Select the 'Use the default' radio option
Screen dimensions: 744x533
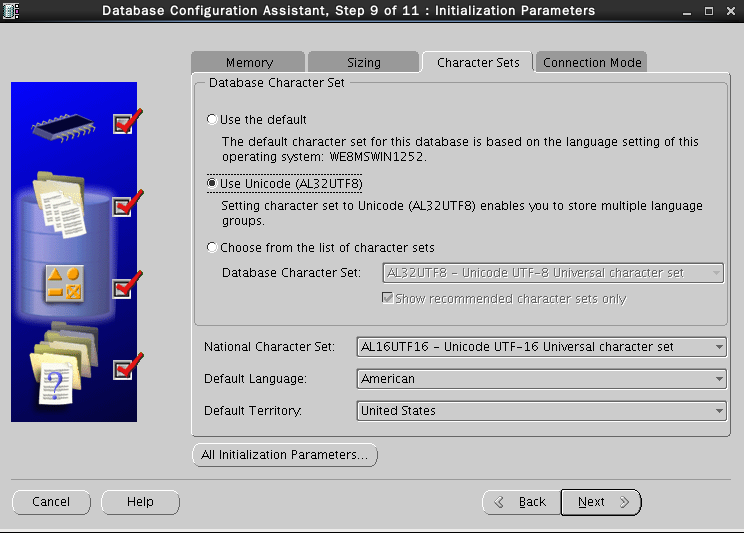pyautogui.click(x=211, y=120)
